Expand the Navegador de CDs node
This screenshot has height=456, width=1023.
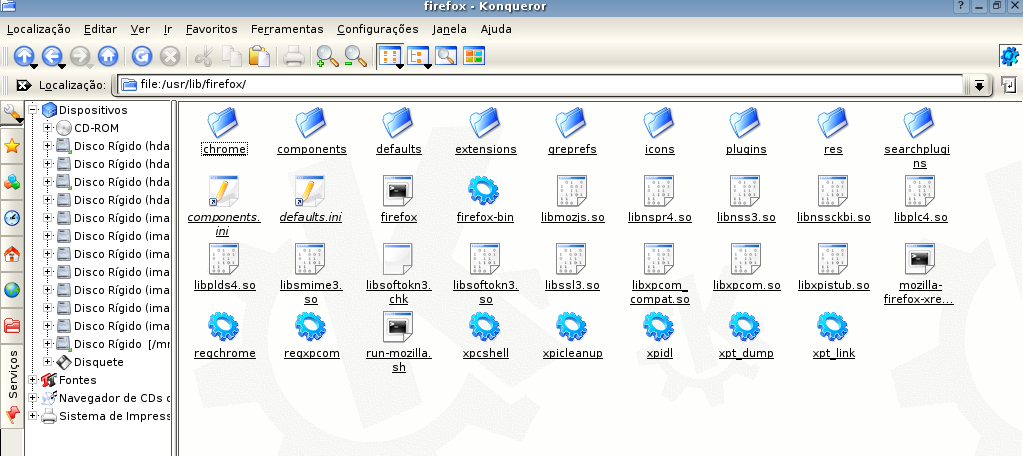33,398
